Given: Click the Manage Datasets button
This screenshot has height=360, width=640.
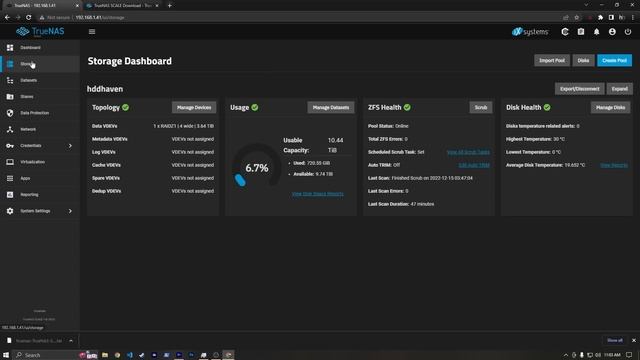Looking at the screenshot, I should point(331,107).
